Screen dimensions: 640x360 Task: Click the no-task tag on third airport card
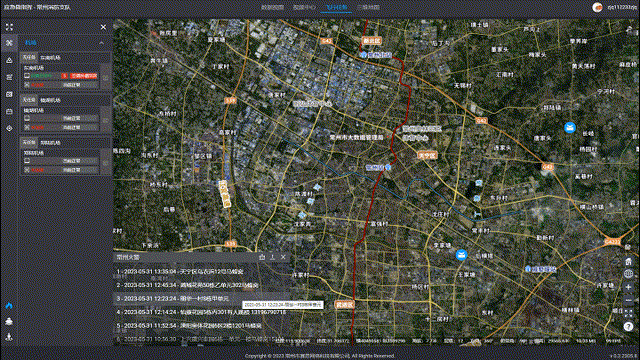pos(29,142)
